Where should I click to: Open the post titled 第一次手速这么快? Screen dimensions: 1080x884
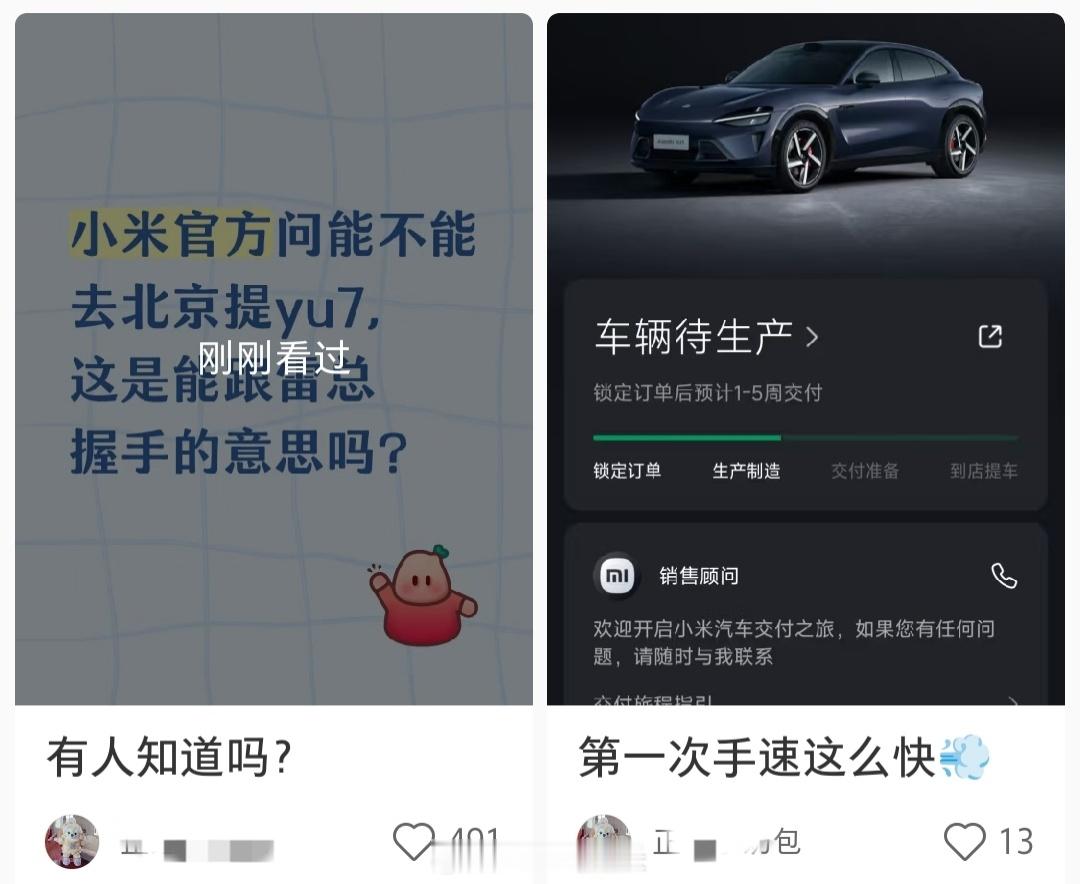[x=785, y=757]
